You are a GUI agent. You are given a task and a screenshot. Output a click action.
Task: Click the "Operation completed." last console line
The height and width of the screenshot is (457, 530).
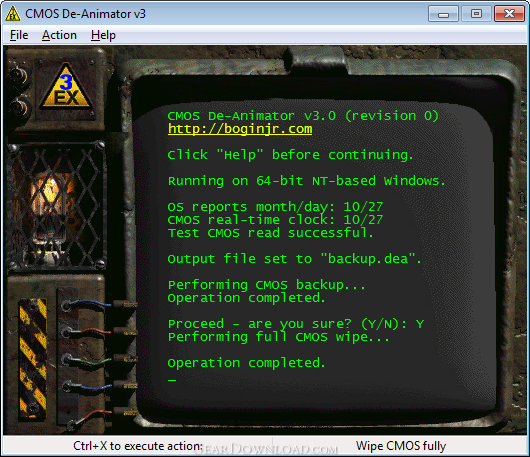click(246, 363)
